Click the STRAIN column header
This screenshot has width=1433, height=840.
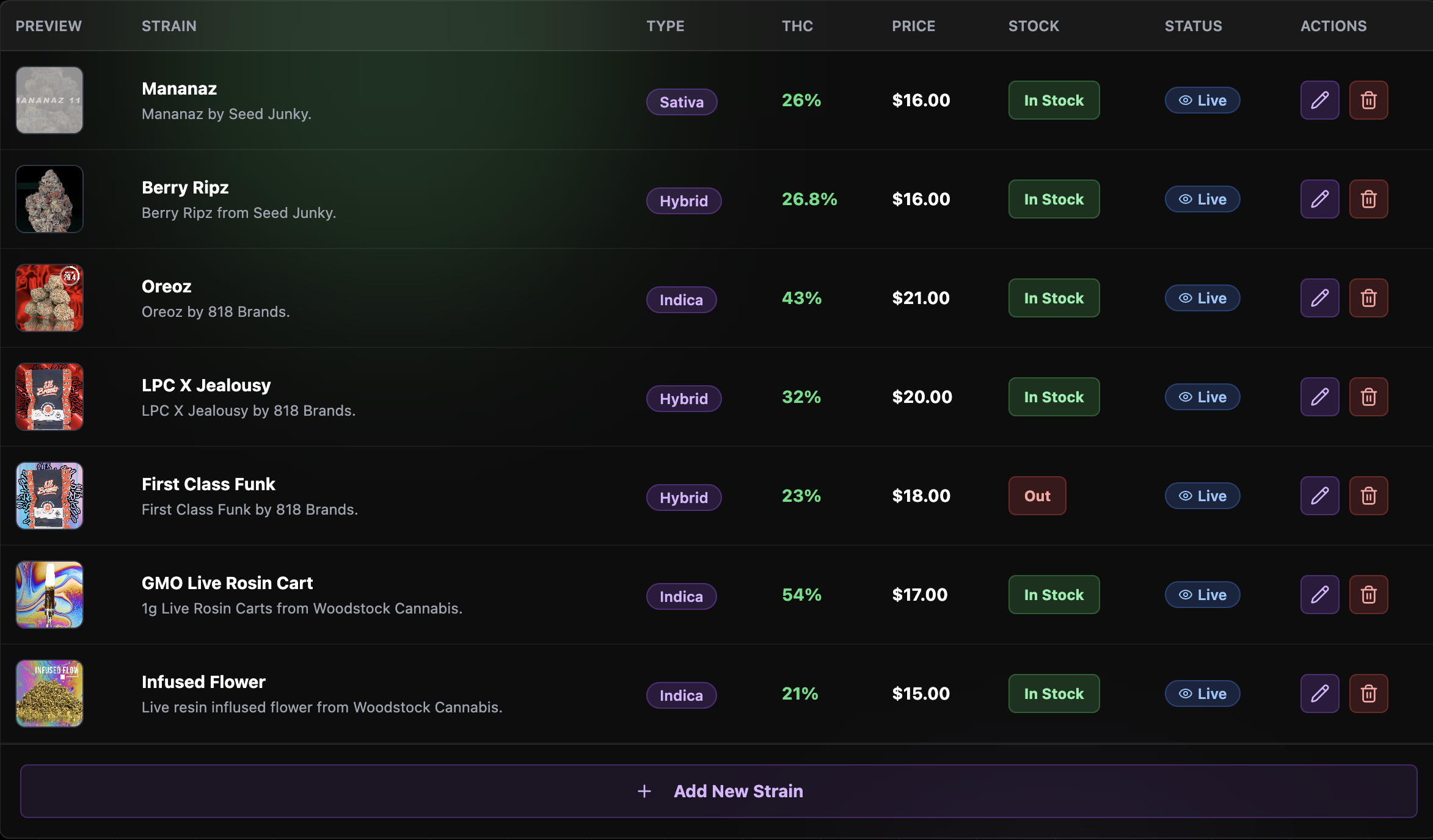pyautogui.click(x=169, y=26)
